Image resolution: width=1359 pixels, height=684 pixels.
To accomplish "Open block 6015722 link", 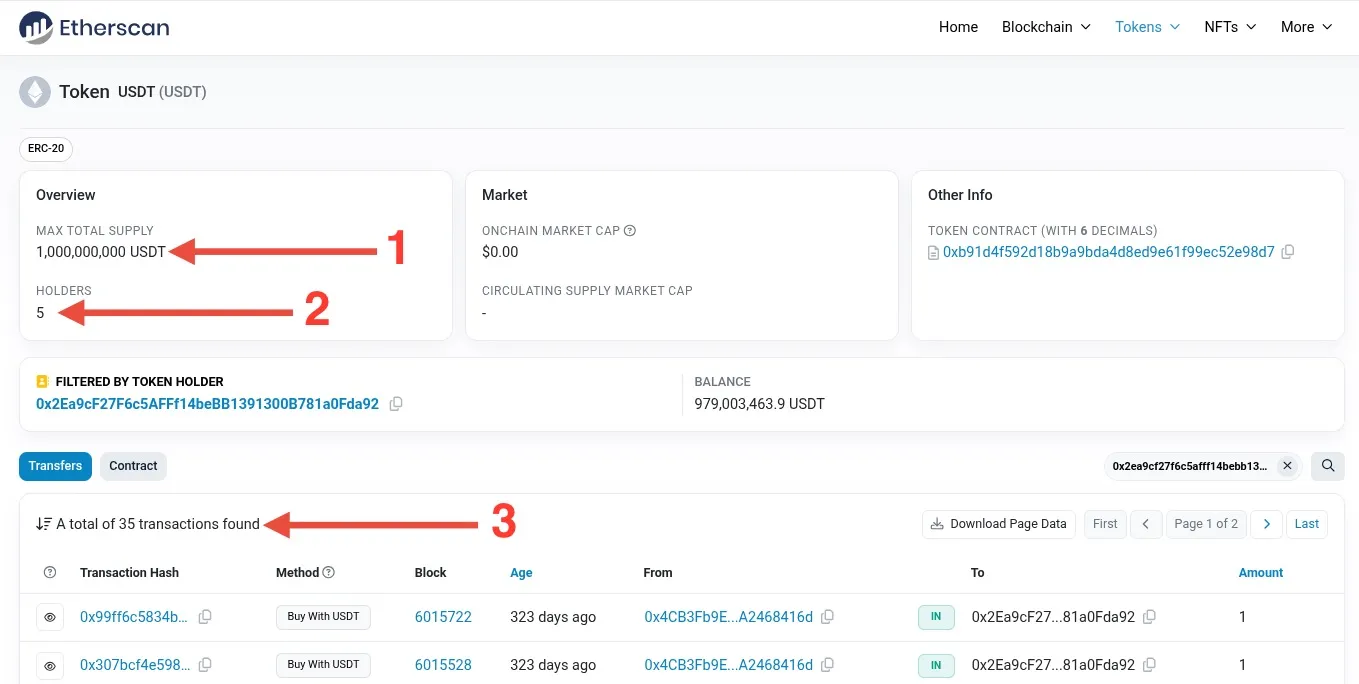I will click(x=443, y=617).
